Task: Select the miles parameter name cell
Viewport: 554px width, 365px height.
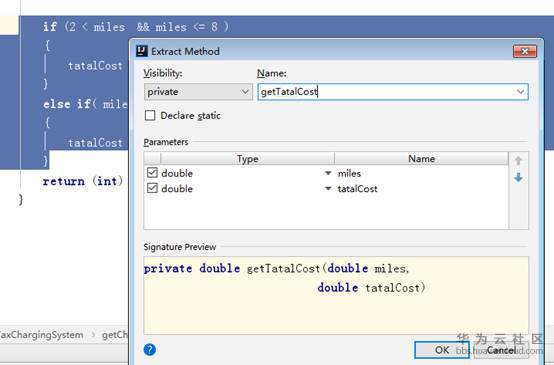Action: pos(421,173)
